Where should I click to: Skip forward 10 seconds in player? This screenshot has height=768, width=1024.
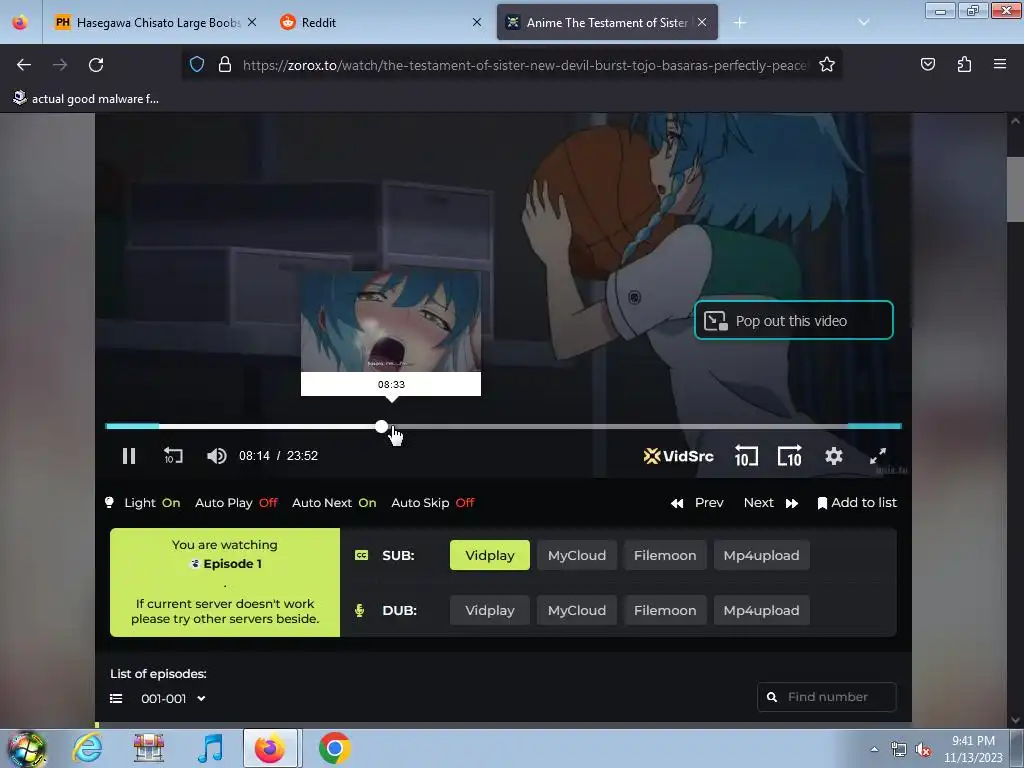tap(790, 456)
